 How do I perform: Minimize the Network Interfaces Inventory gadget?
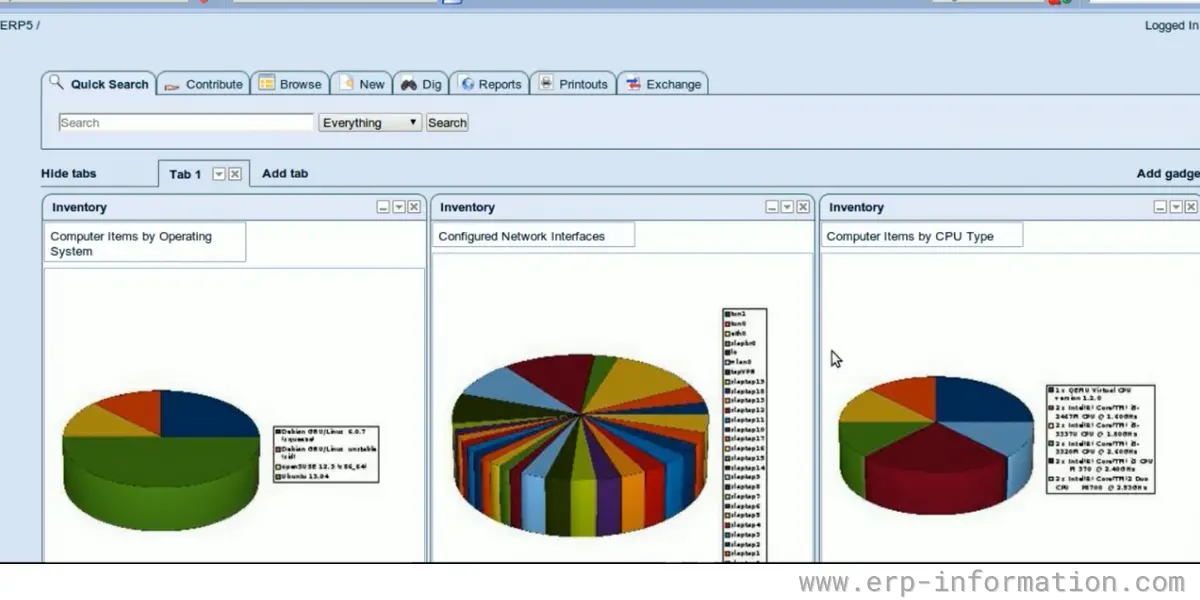pos(772,207)
